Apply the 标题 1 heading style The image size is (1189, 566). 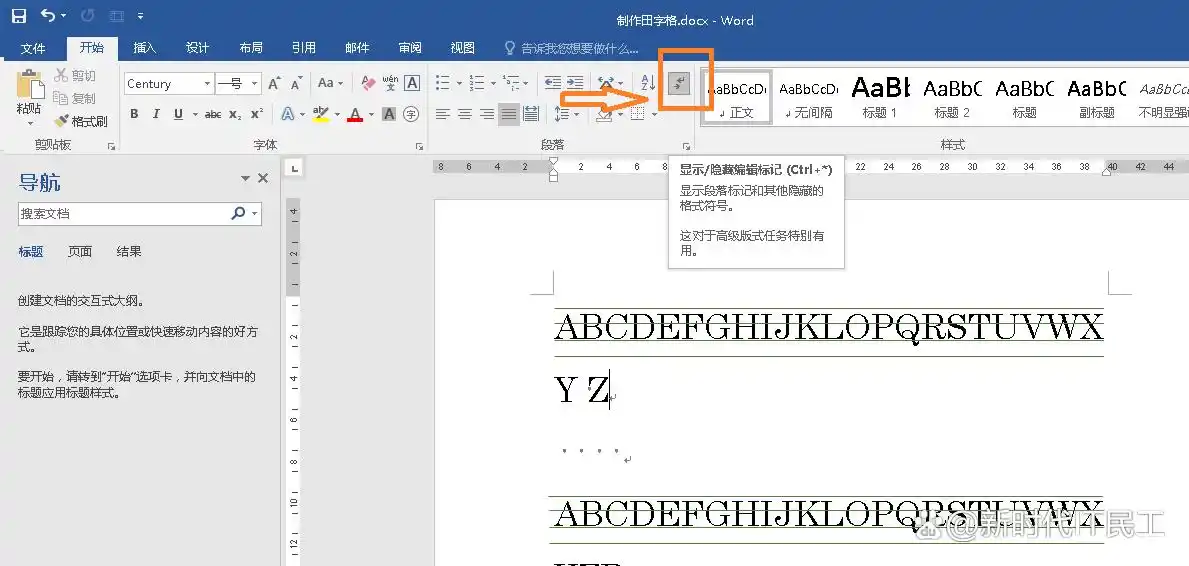[x=880, y=97]
